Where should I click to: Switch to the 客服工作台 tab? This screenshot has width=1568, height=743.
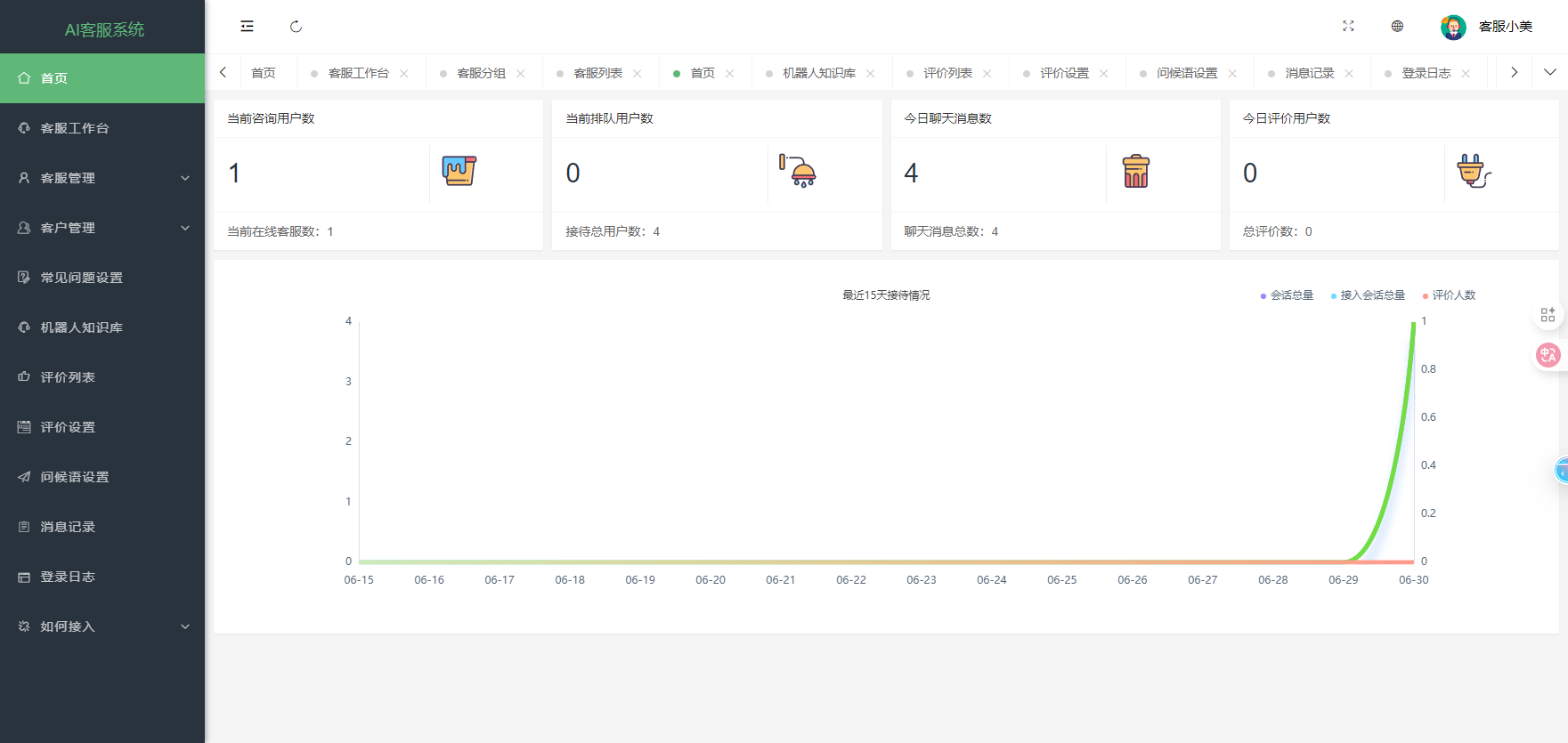359,73
